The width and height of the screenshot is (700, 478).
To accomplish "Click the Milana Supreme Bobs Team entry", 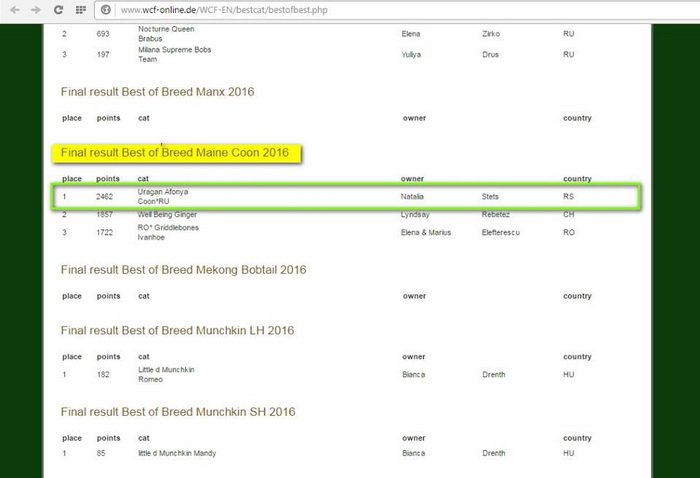I will click(x=174, y=55).
